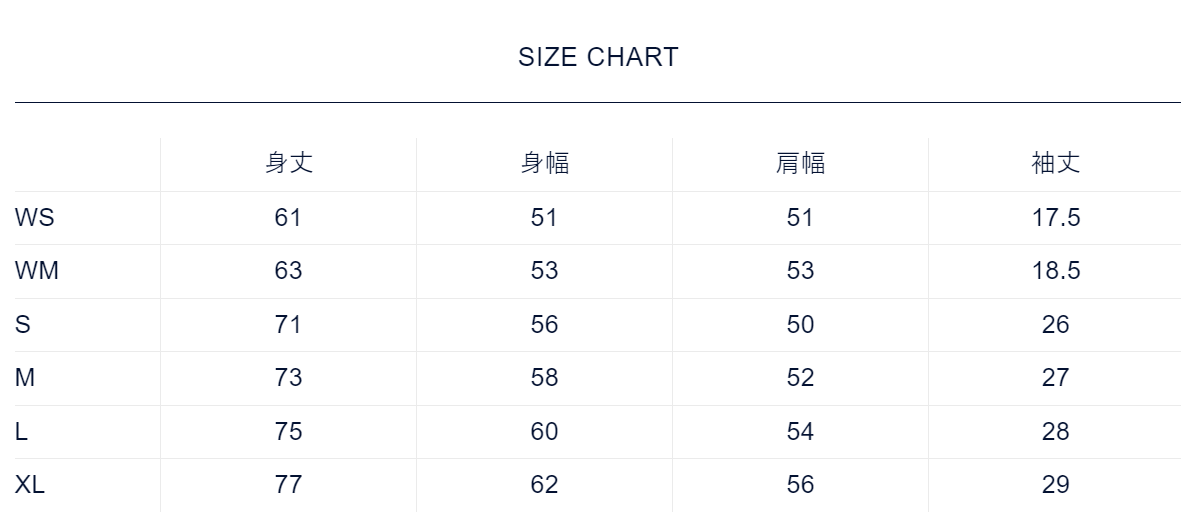The width and height of the screenshot is (1181, 528).
Task: Click the 肩幅 value 50 for S
Action: pos(800,325)
